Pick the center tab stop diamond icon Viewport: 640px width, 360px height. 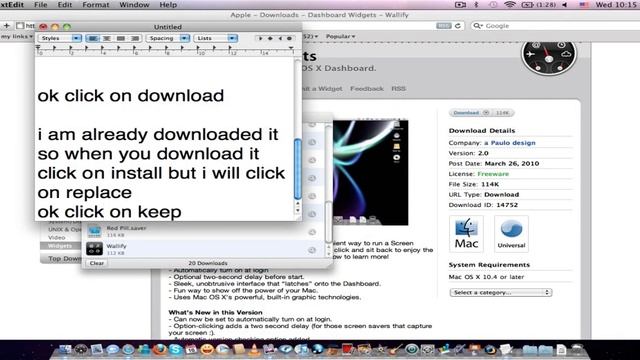coord(270,38)
